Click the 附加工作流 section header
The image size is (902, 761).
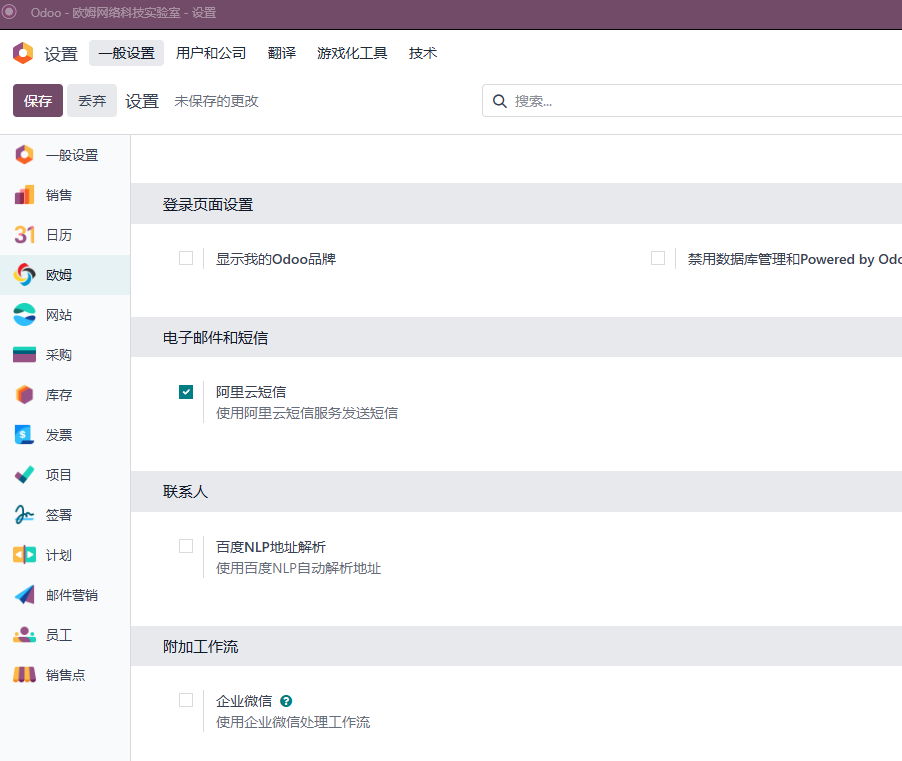200,647
